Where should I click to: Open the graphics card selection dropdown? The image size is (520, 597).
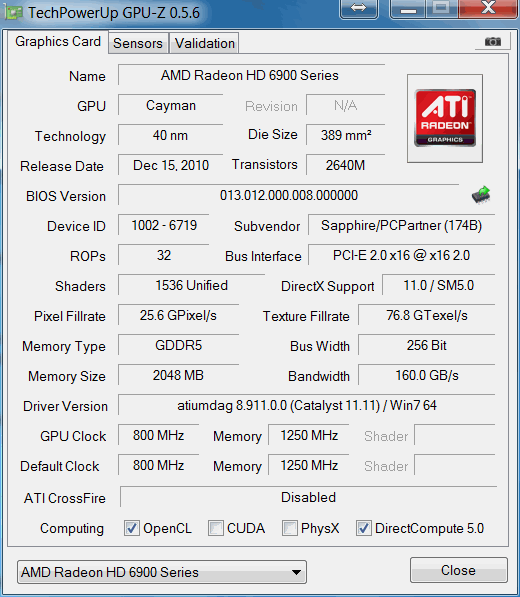click(x=162, y=572)
